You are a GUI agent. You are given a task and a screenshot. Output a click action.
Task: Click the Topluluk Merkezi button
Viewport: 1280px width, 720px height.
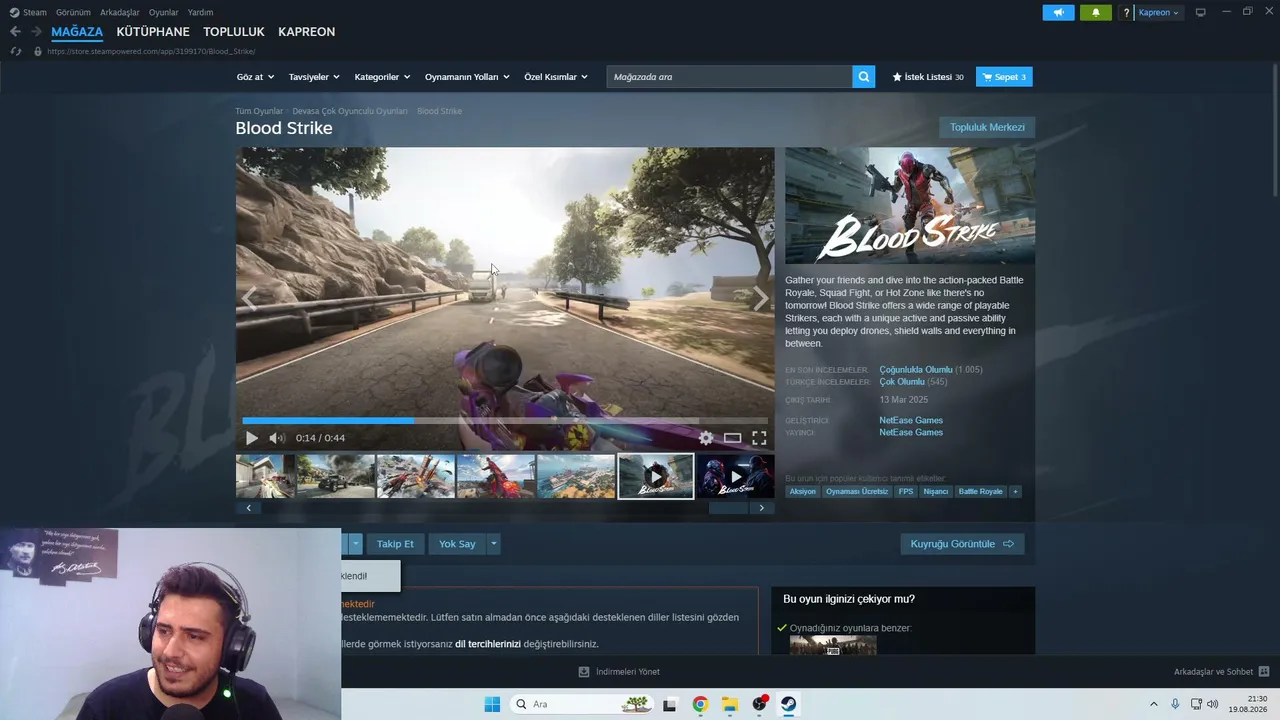coord(987,128)
